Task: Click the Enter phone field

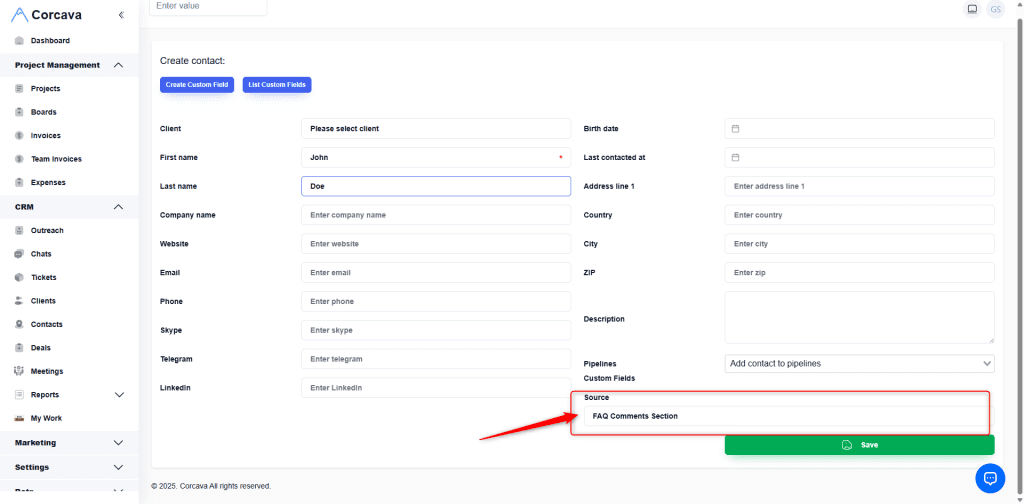Action: click(436, 302)
